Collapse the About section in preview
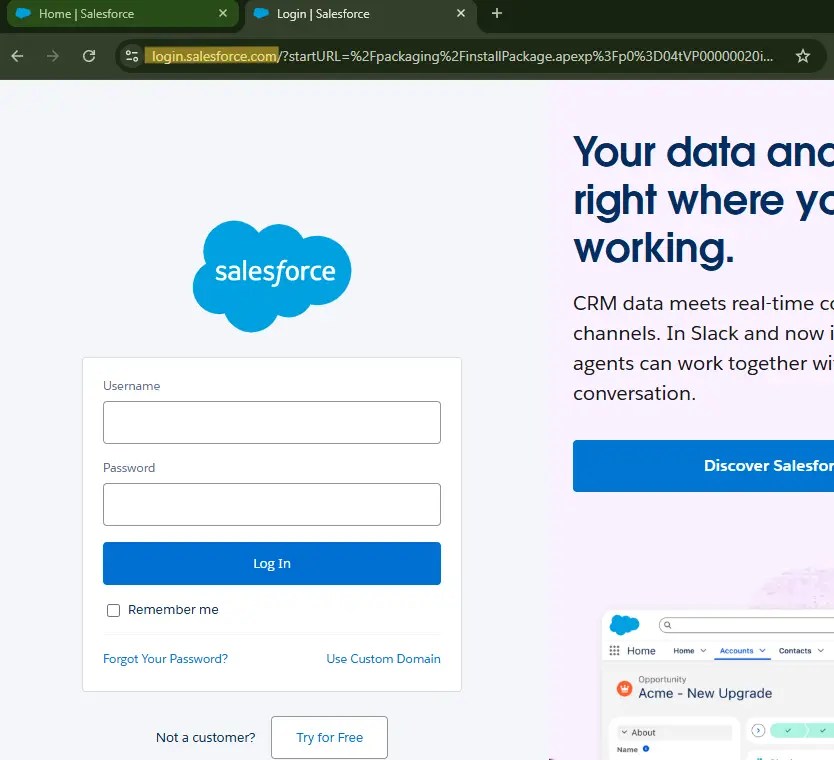Image resolution: width=834 pixels, height=760 pixels. (625, 732)
